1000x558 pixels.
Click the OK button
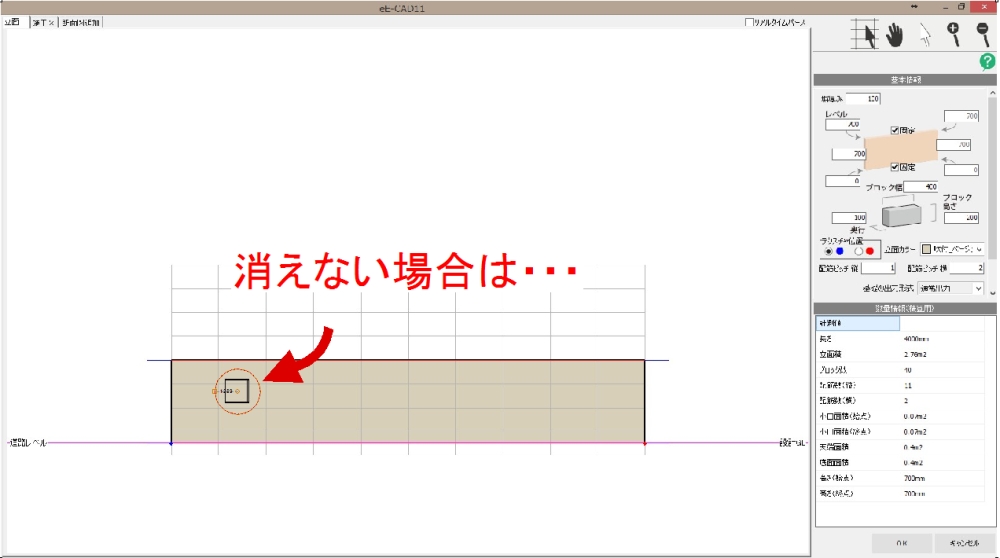pyautogui.click(x=902, y=543)
